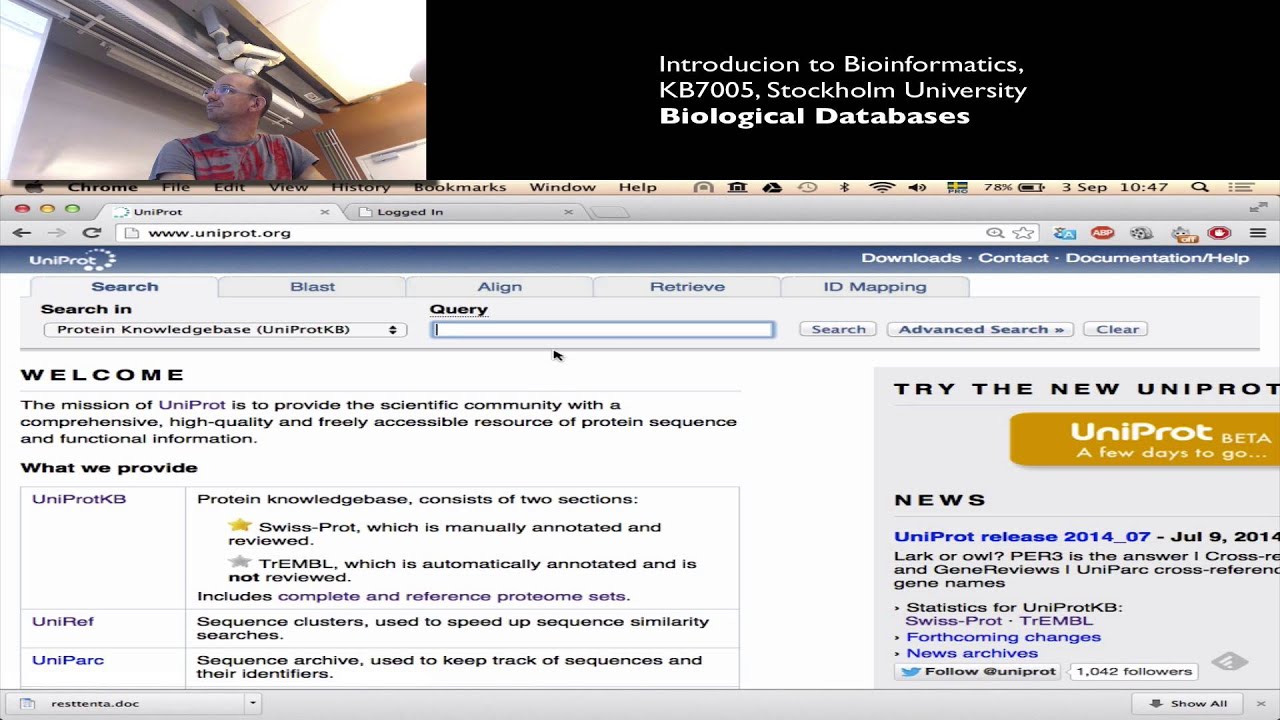Open 'UniProt release 2014_07' news link
Image resolution: width=1280 pixels, height=720 pixels.
[x=1022, y=537]
